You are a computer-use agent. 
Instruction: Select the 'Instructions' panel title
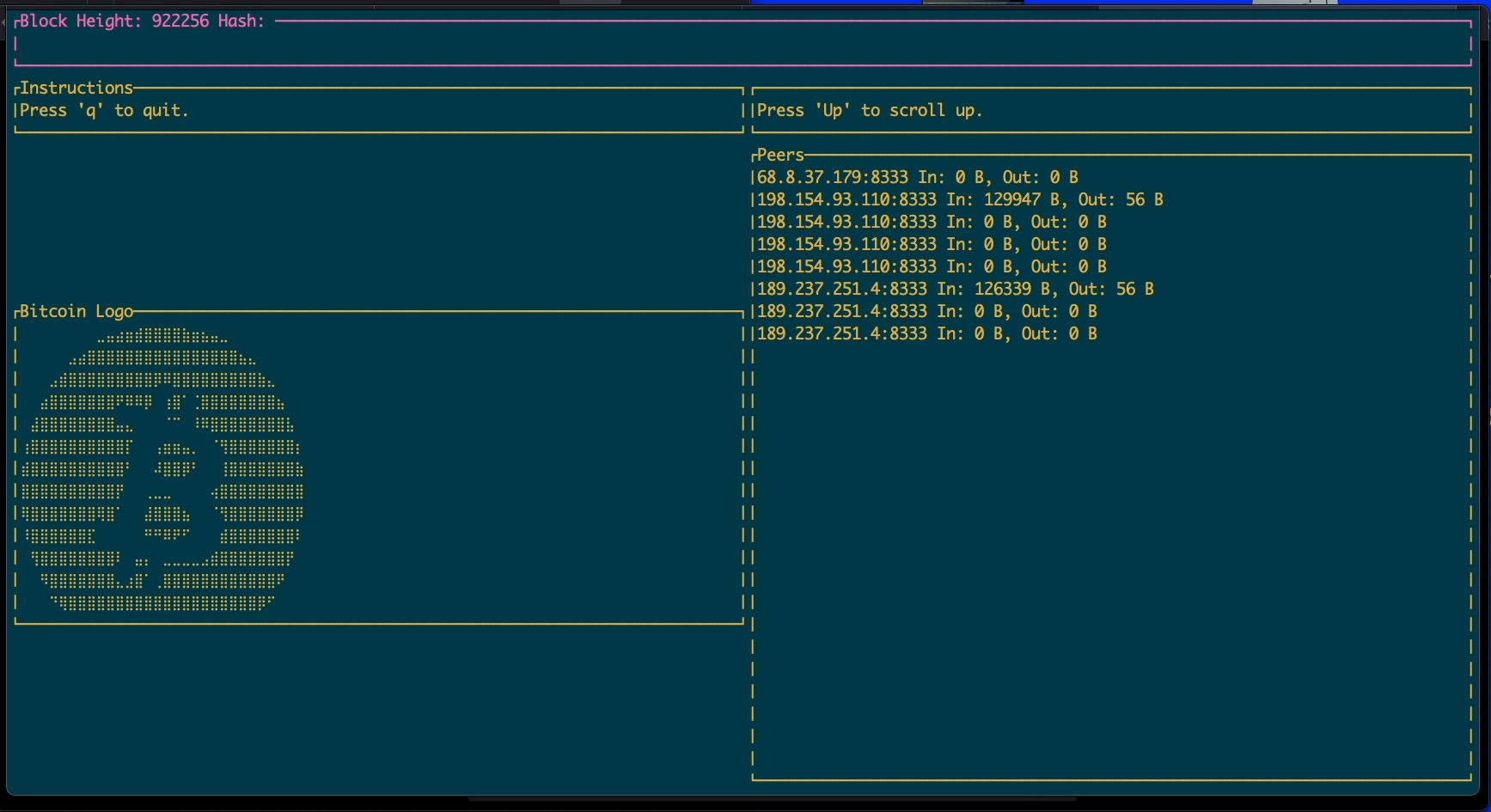coord(76,88)
